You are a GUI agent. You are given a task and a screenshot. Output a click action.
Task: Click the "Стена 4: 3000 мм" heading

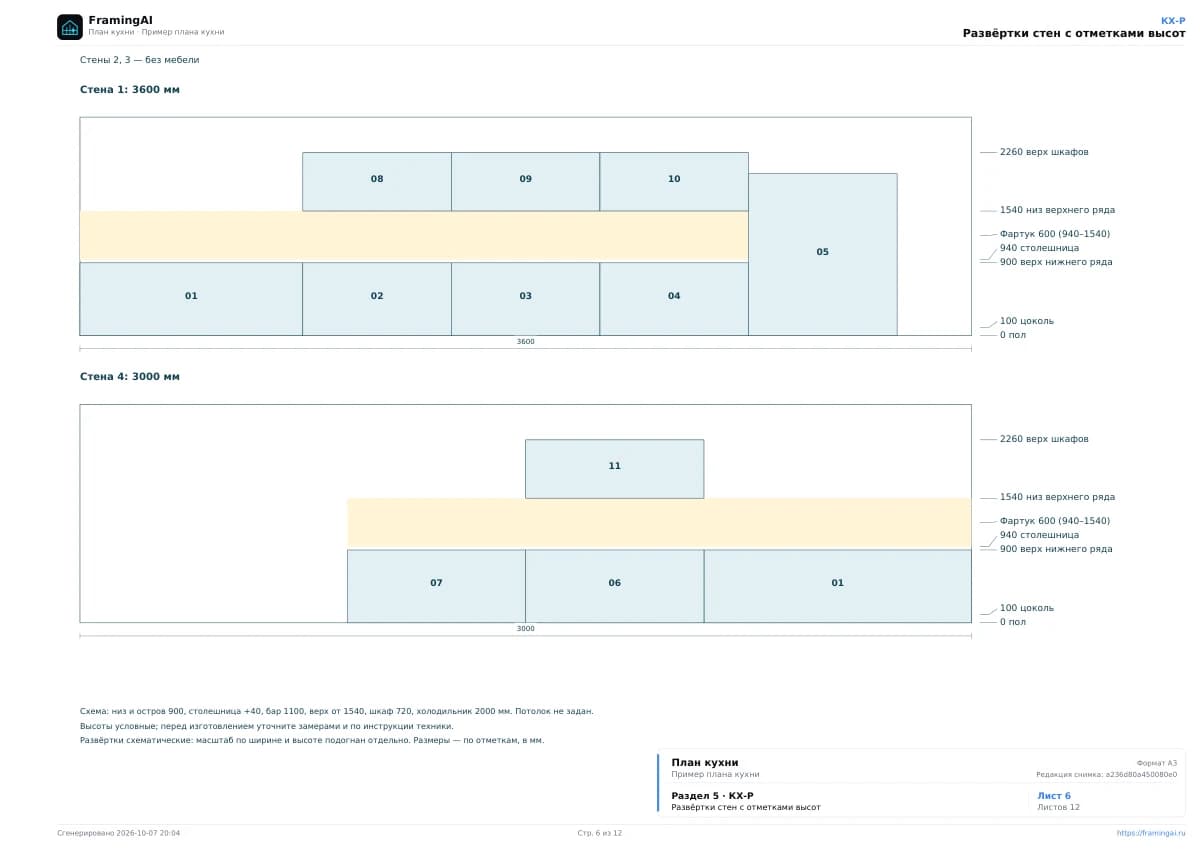click(130, 377)
